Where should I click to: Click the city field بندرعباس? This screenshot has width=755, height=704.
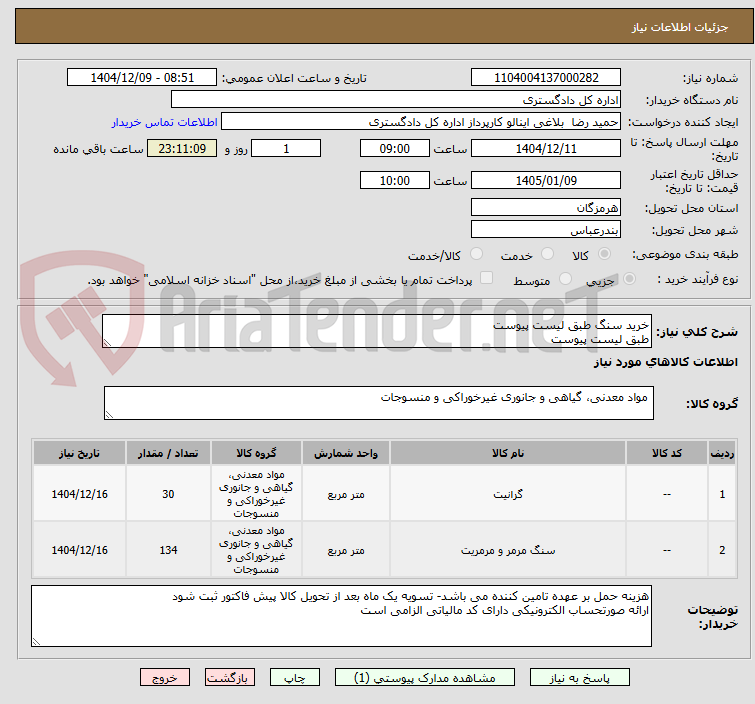[546, 230]
